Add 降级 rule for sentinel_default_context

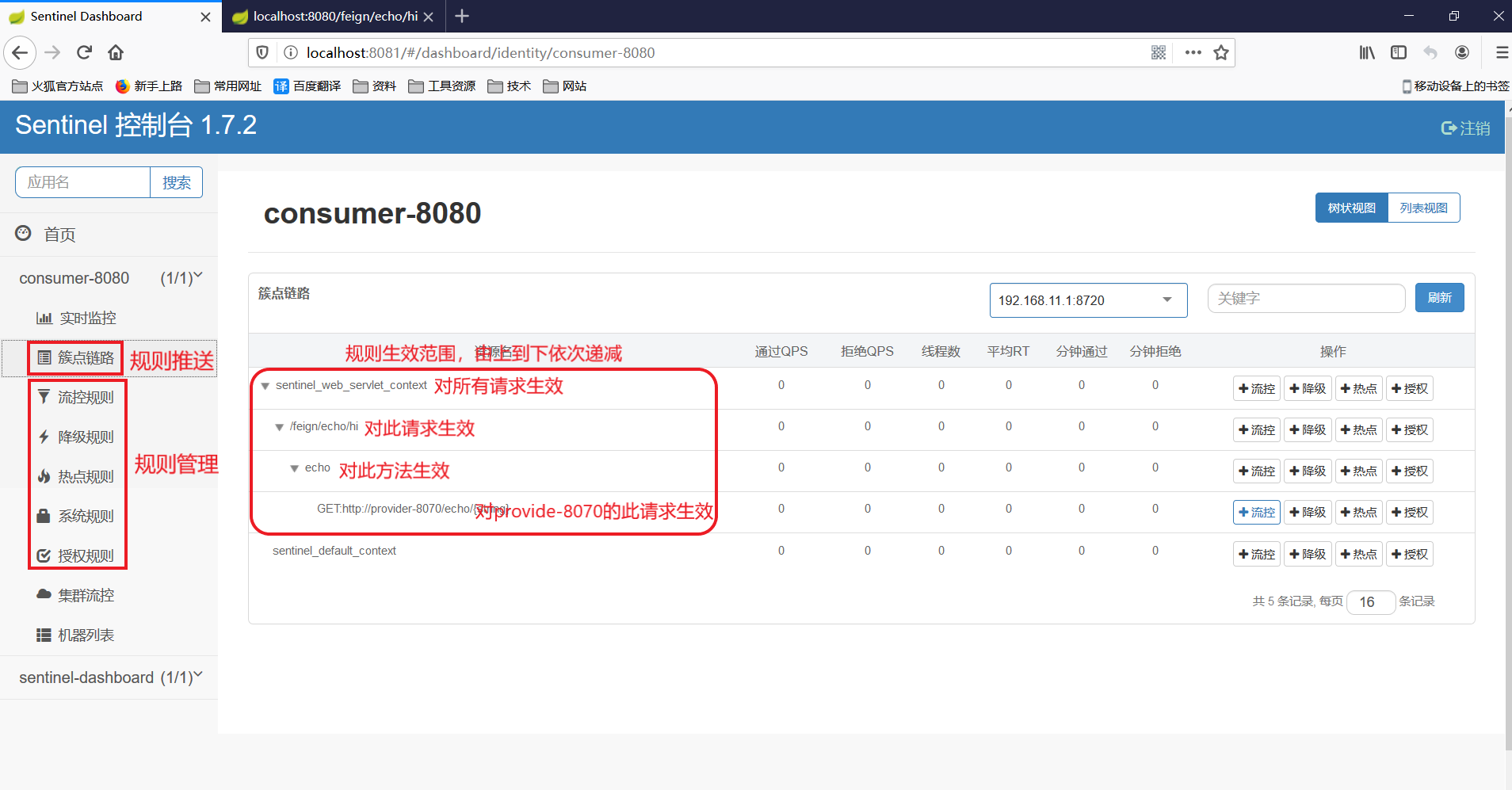click(1308, 554)
